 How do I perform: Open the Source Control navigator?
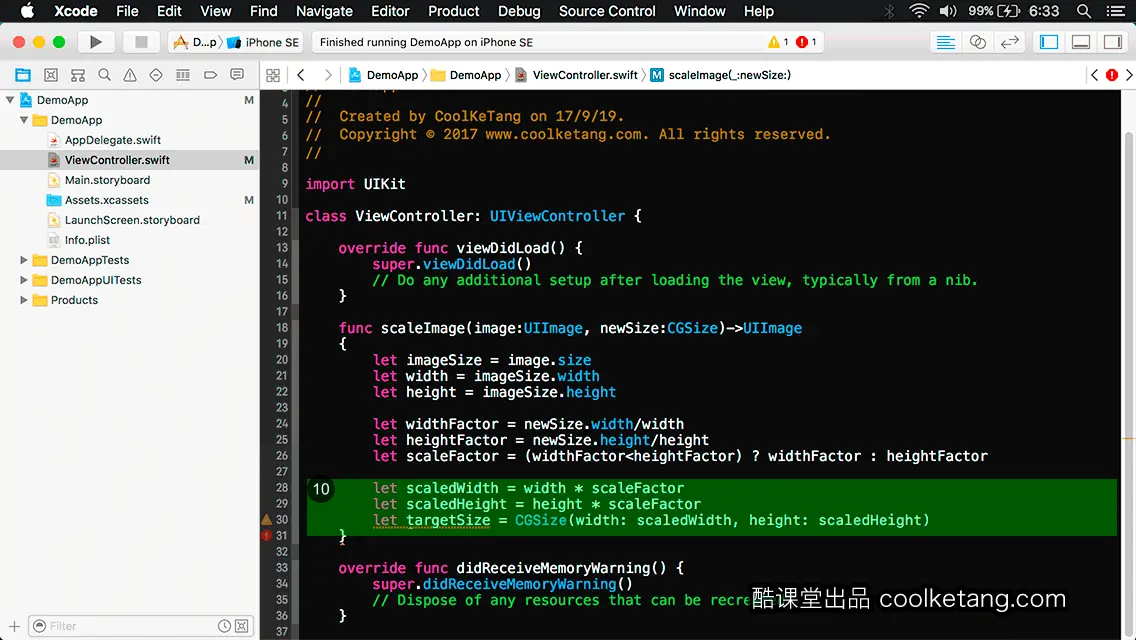(x=51, y=75)
